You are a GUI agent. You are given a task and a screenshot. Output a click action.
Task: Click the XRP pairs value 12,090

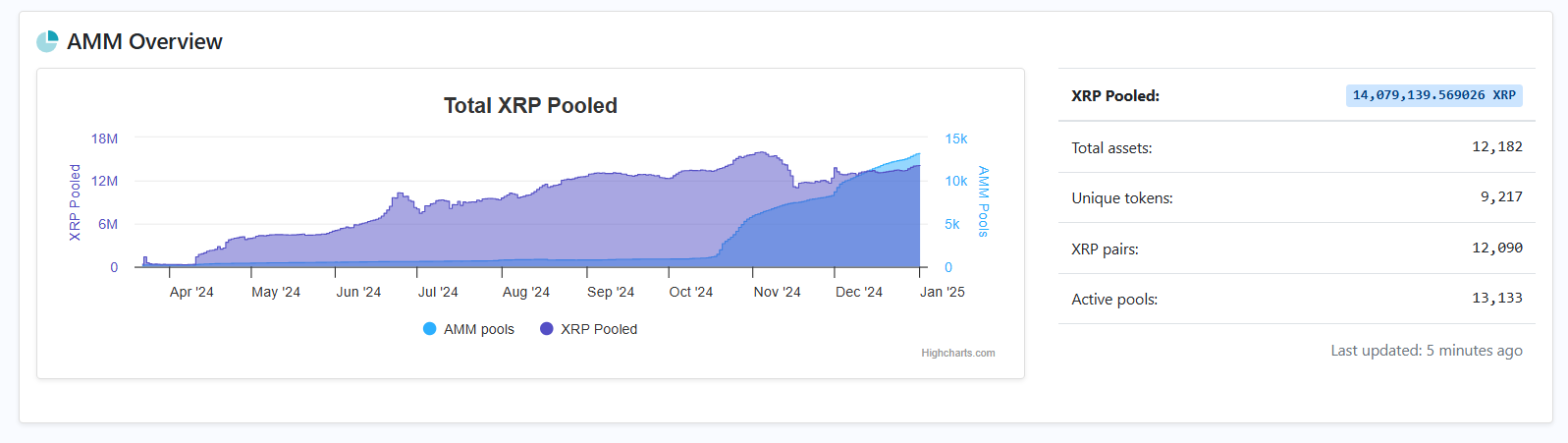click(1496, 248)
